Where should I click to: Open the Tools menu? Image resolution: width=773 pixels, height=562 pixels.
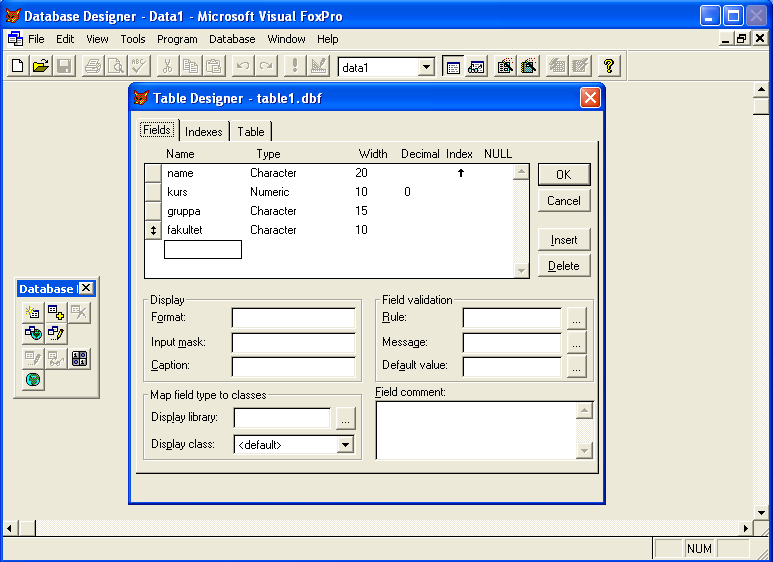pos(133,39)
